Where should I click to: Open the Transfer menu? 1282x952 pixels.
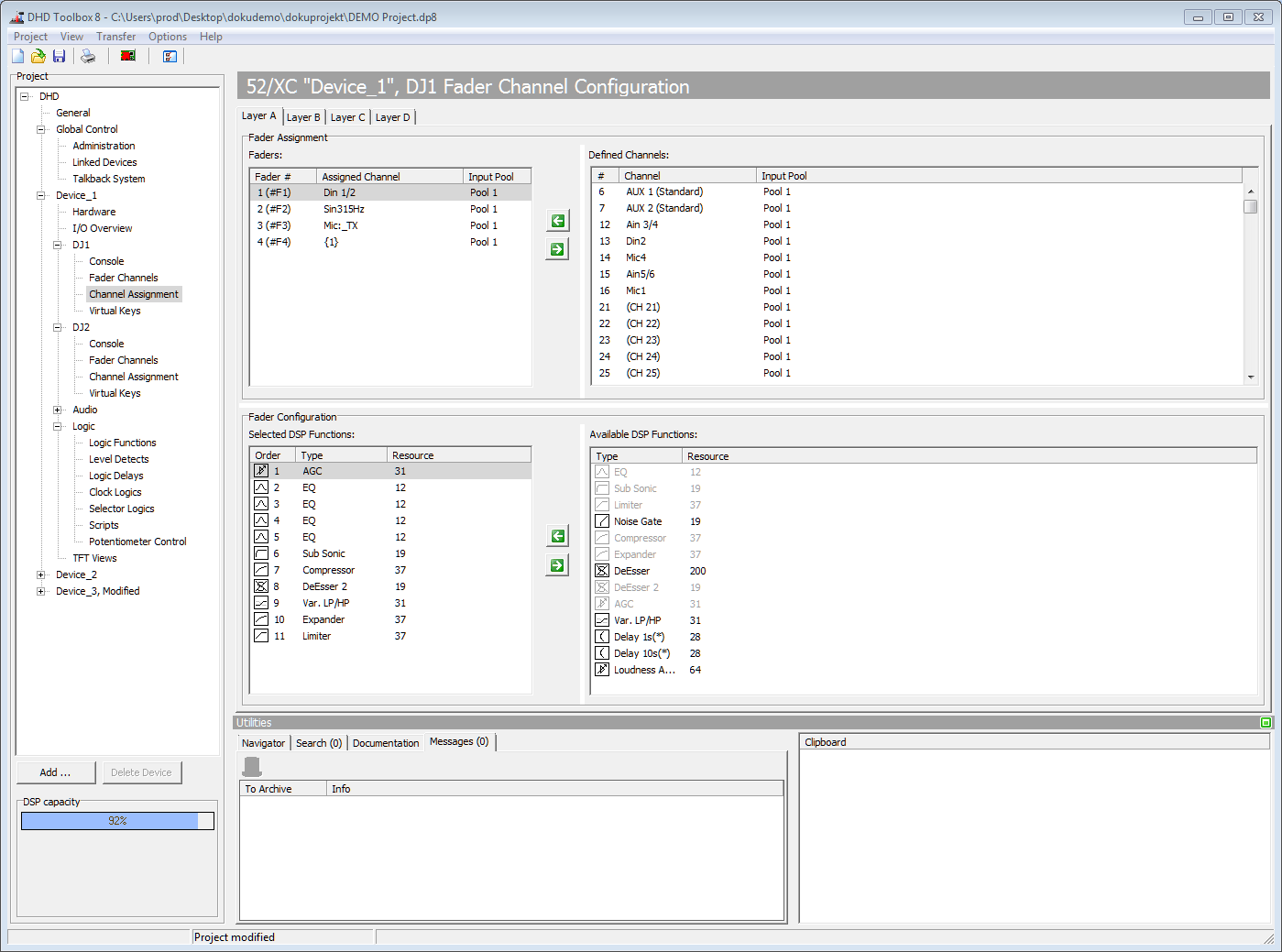pyautogui.click(x=115, y=36)
